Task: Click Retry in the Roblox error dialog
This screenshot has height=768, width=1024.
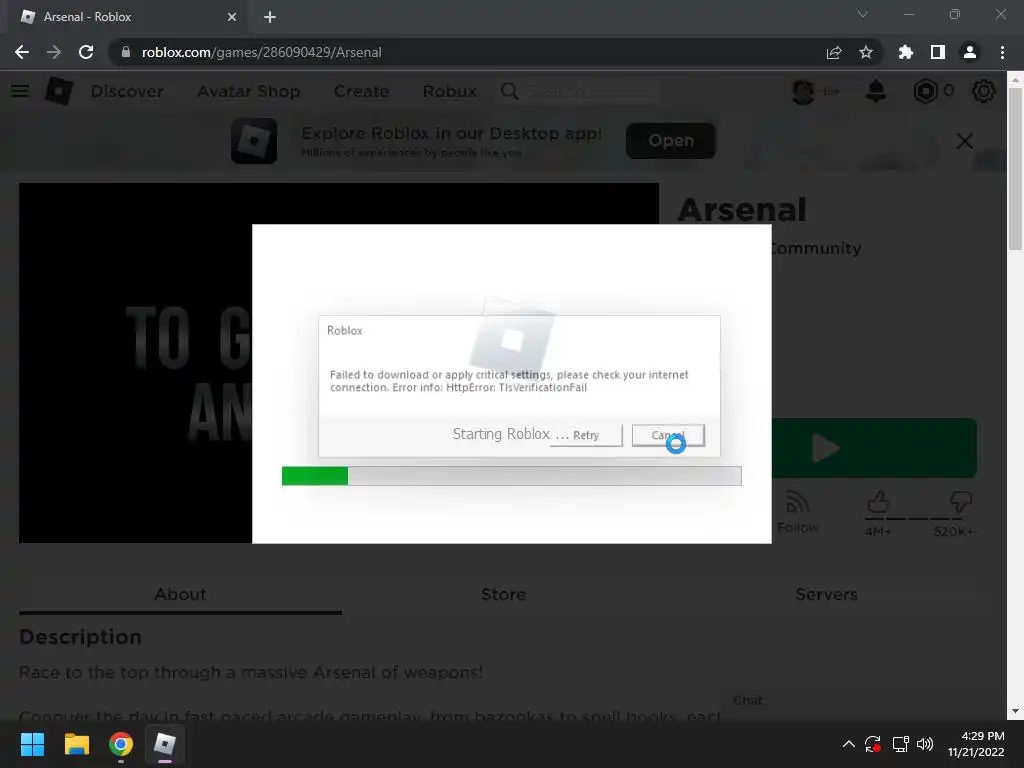Action: coord(586,435)
